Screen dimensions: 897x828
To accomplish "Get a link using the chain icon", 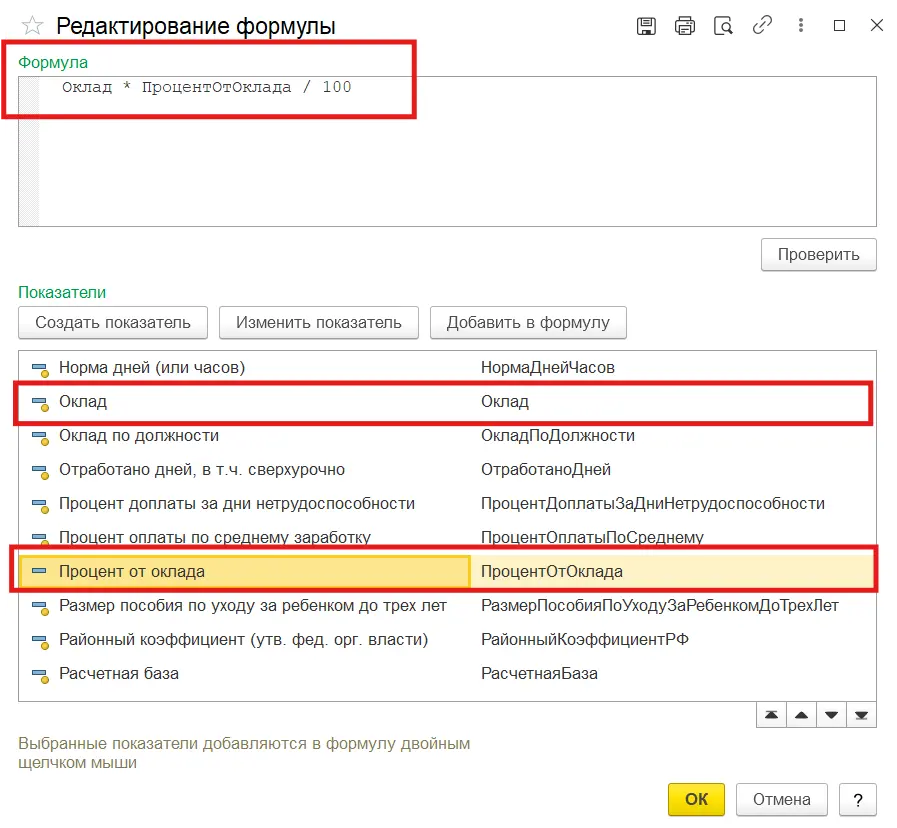I will (762, 26).
